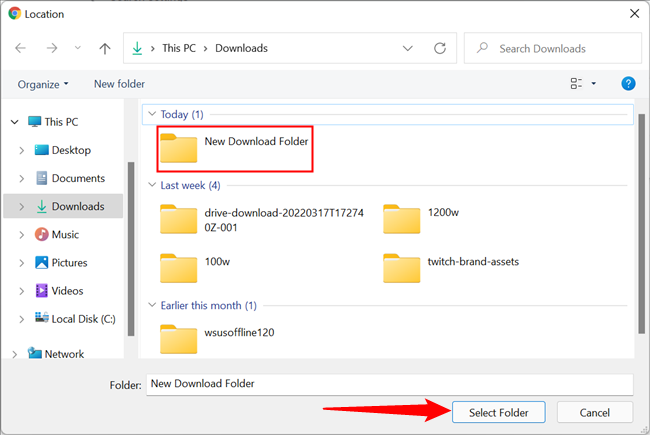Screen dimensions: 650x435
Task: Expand the Pictures tree node
Action: tap(22, 263)
